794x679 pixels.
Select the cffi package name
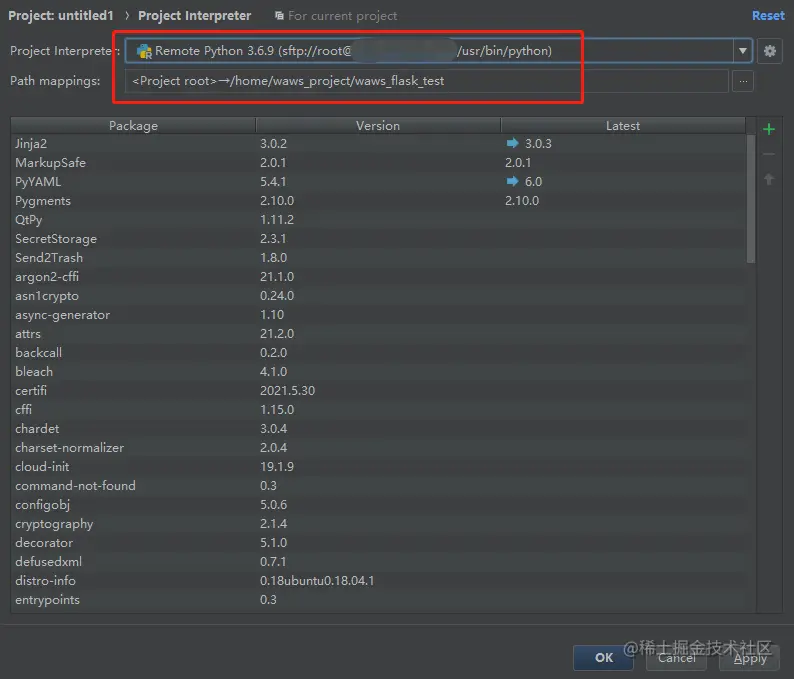pyautogui.click(x=23, y=409)
